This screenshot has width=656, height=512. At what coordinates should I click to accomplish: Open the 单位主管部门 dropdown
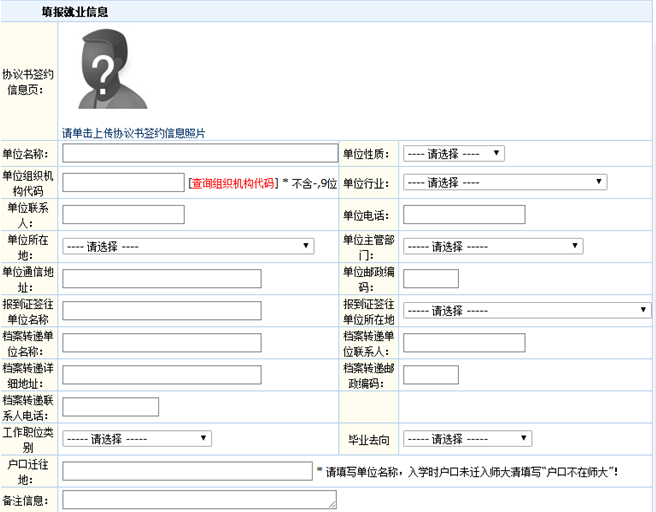(493, 246)
